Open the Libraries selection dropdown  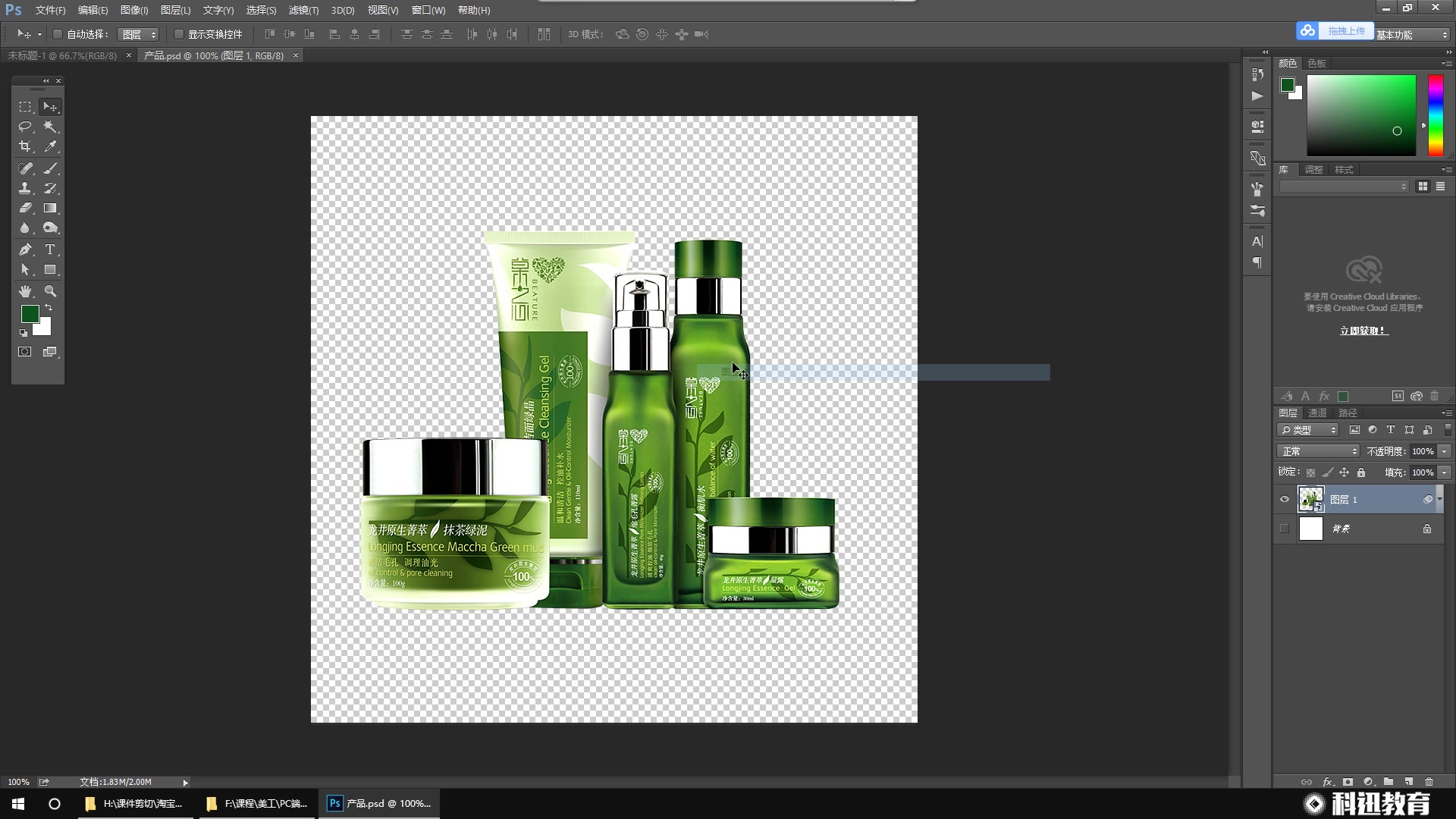tap(1344, 187)
